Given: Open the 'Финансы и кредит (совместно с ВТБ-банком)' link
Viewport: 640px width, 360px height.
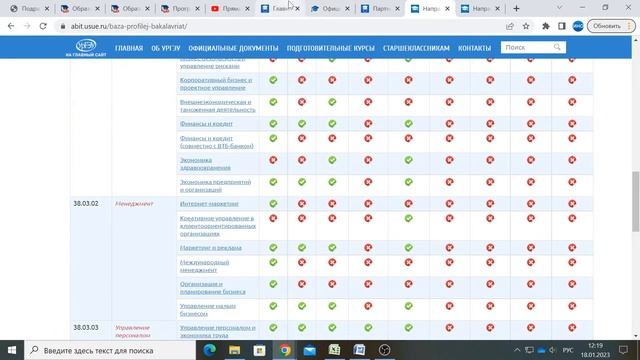Looking at the screenshot, I should (217, 142).
